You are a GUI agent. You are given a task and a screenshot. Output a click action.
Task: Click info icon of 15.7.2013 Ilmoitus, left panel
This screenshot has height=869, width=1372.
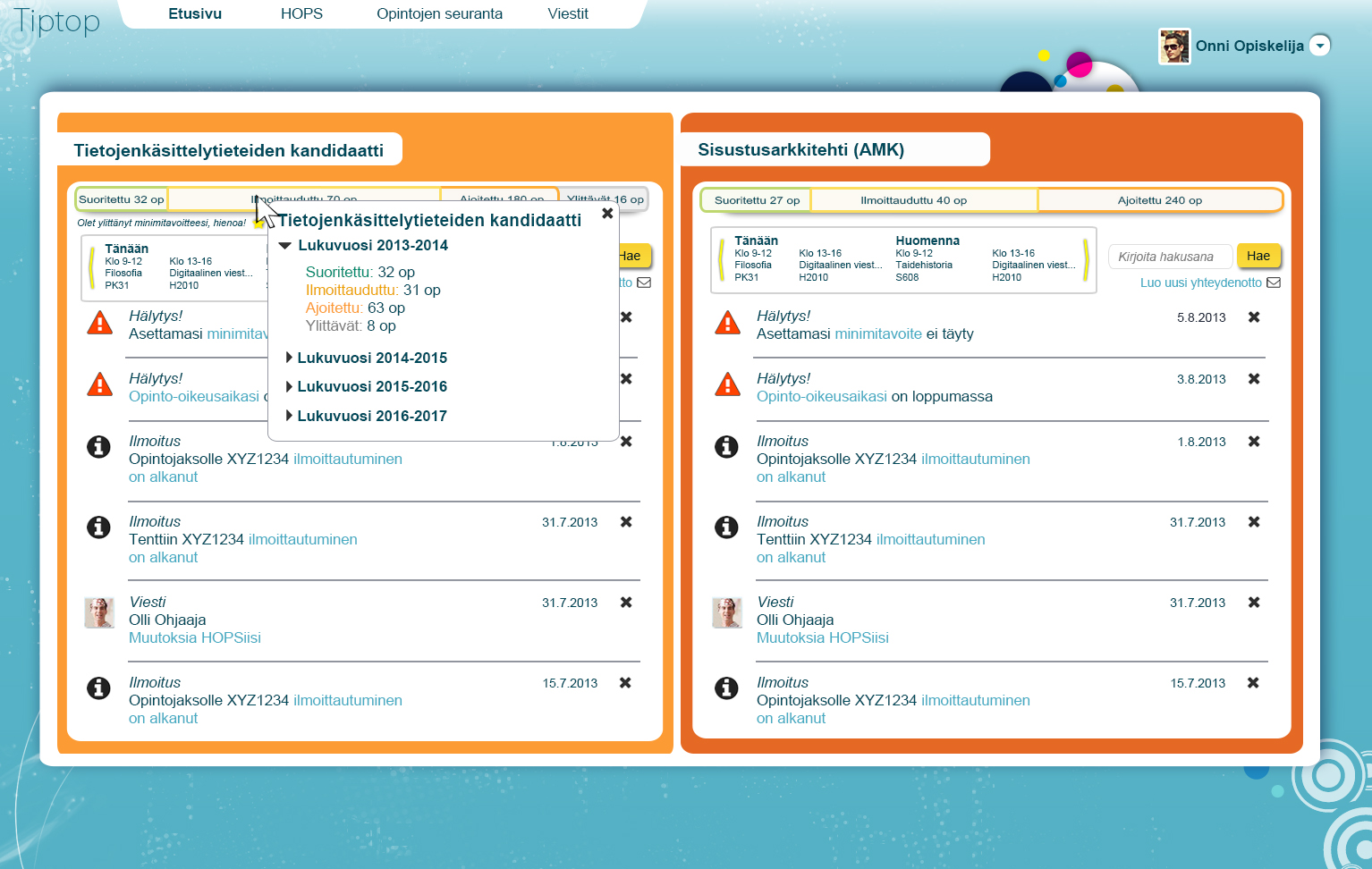tap(98, 688)
